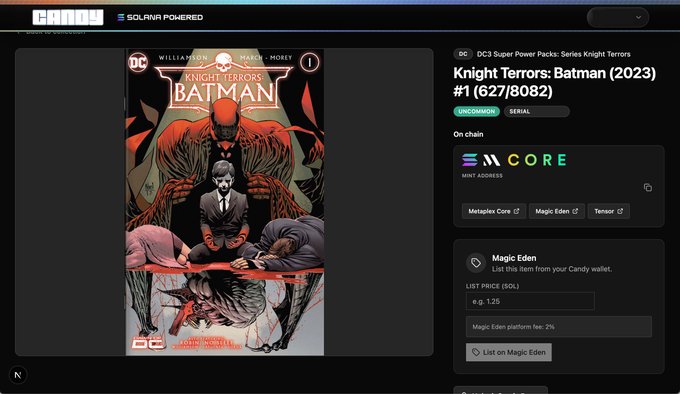Click the Metaplex logo next to CORE

tap(491, 160)
